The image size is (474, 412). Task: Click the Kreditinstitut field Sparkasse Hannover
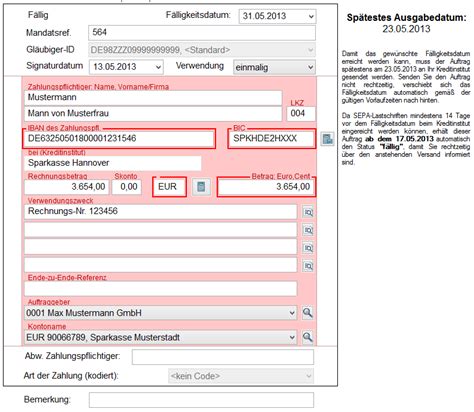click(x=113, y=163)
